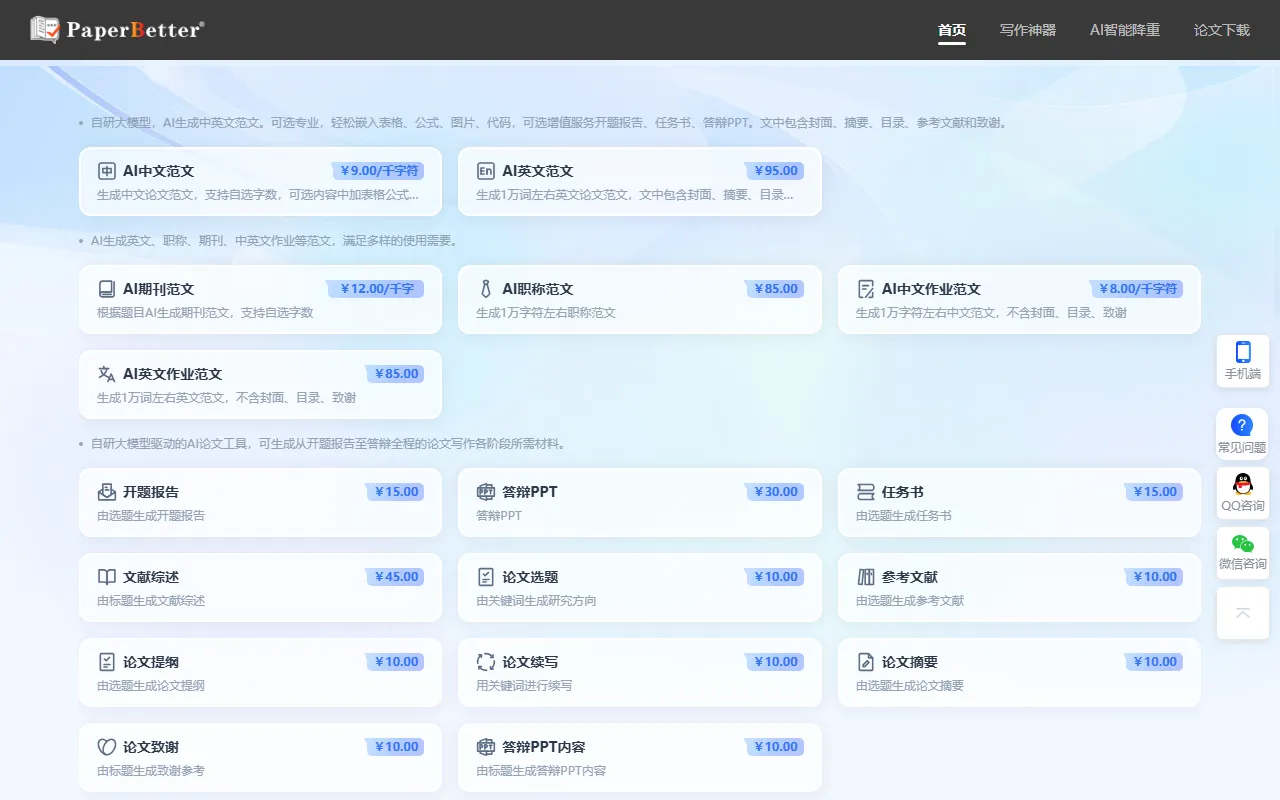Click the mobile phone 手机端 sidebar icon
The image size is (1280, 800).
[x=1242, y=358]
